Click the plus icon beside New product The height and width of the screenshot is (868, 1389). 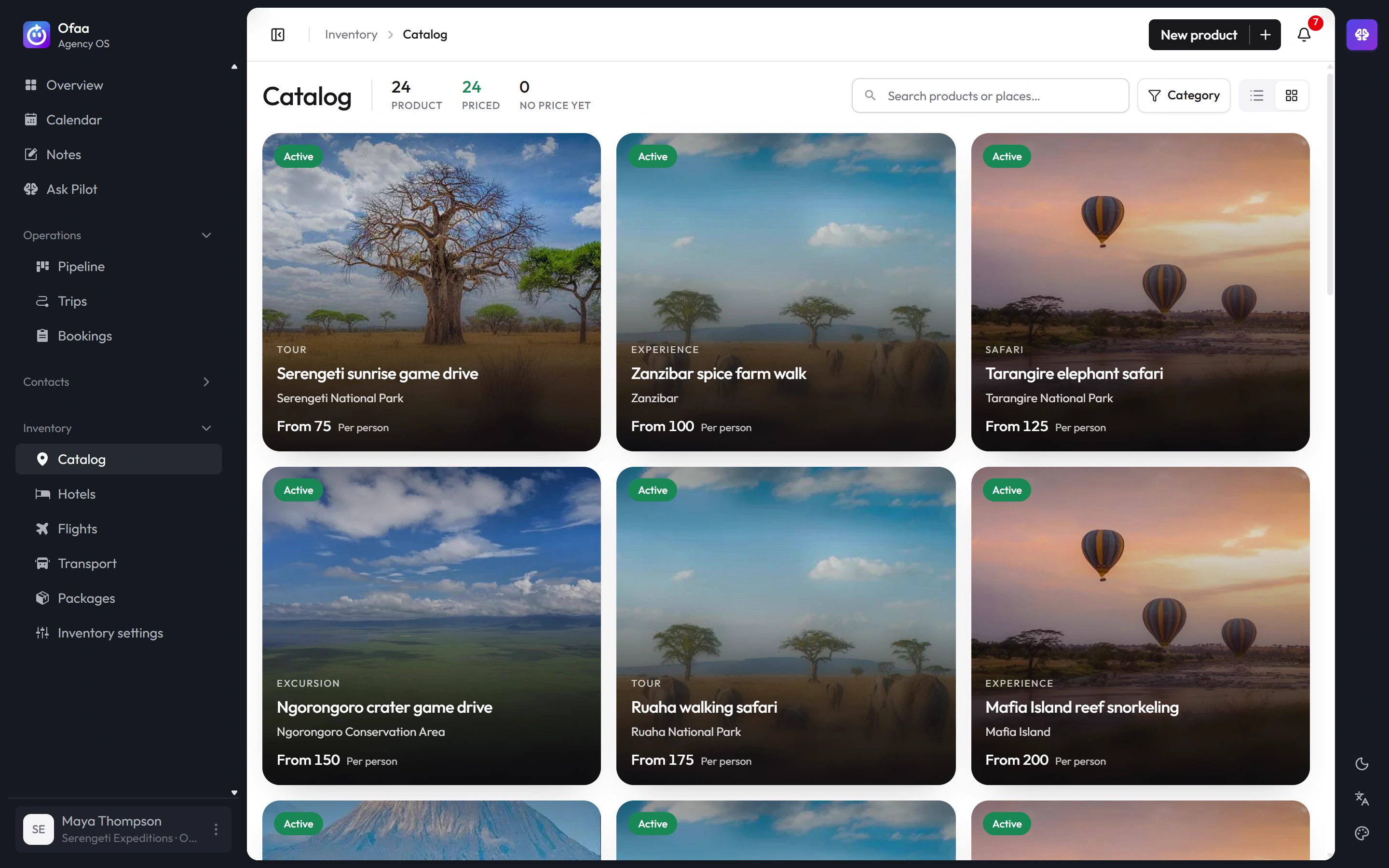click(1265, 35)
